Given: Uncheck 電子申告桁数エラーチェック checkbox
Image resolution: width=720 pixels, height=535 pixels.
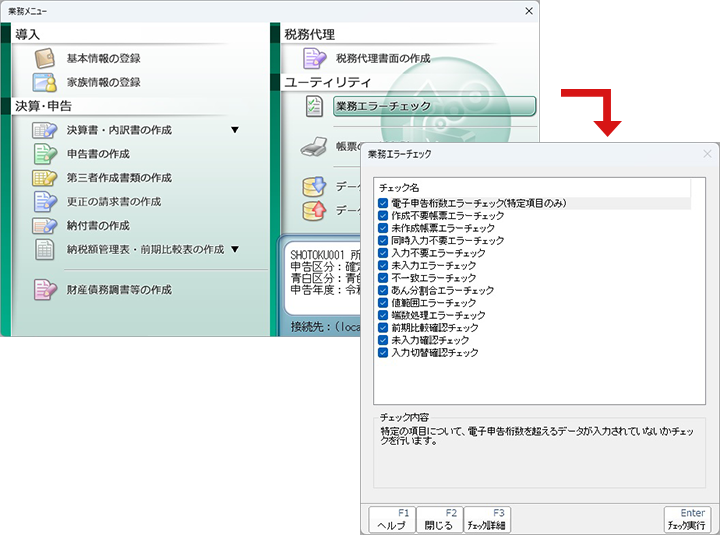Looking at the screenshot, I should click(384, 203).
